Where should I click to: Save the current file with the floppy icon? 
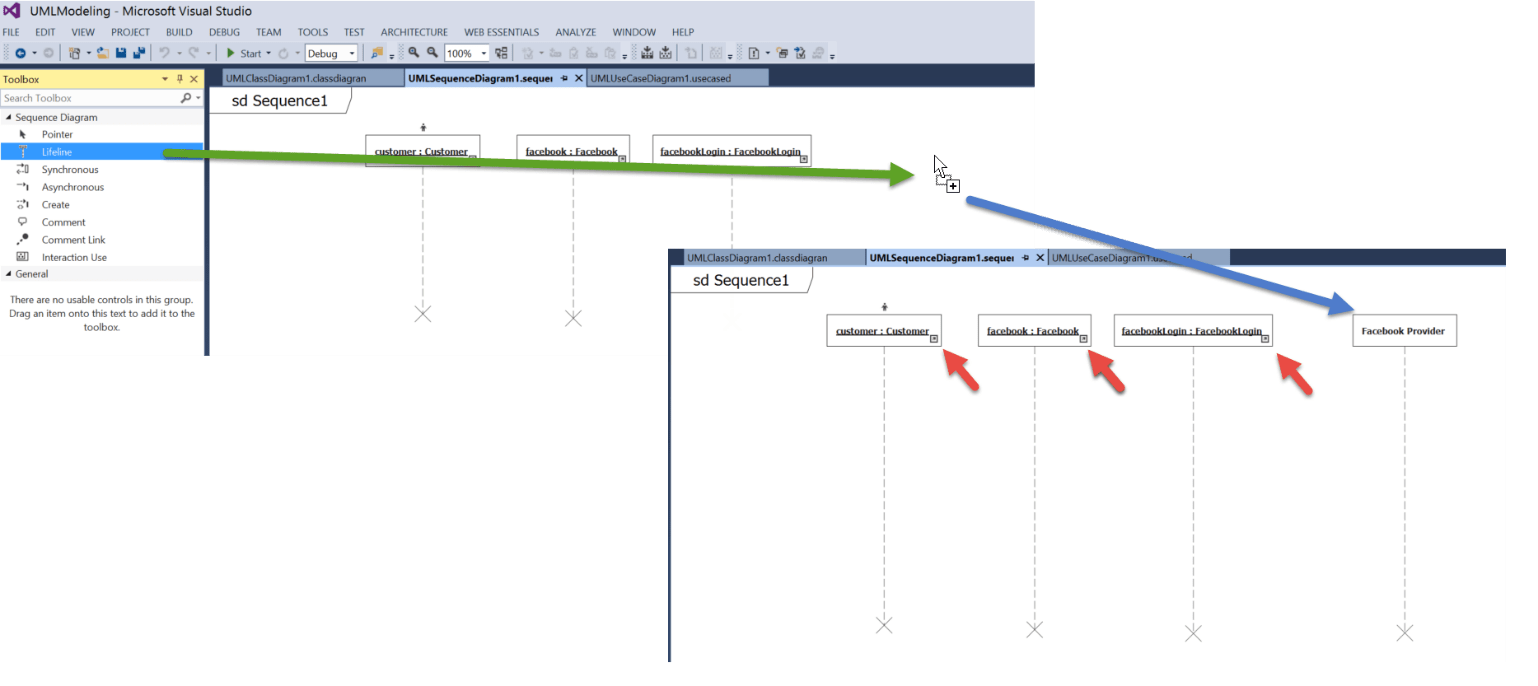point(121,53)
